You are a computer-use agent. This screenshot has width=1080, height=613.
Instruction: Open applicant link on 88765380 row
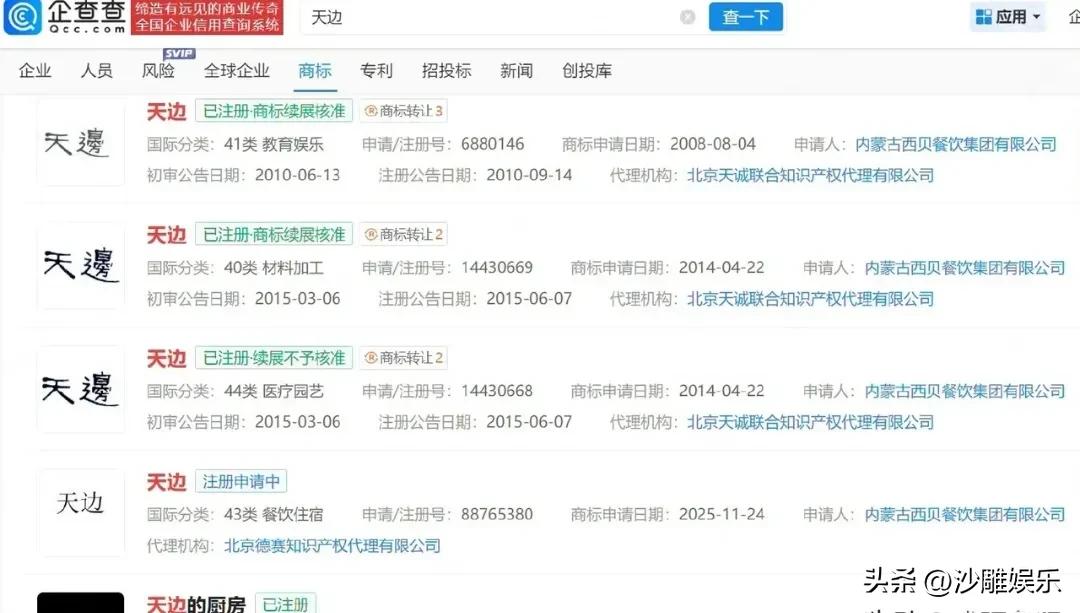pyautogui.click(x=965, y=514)
